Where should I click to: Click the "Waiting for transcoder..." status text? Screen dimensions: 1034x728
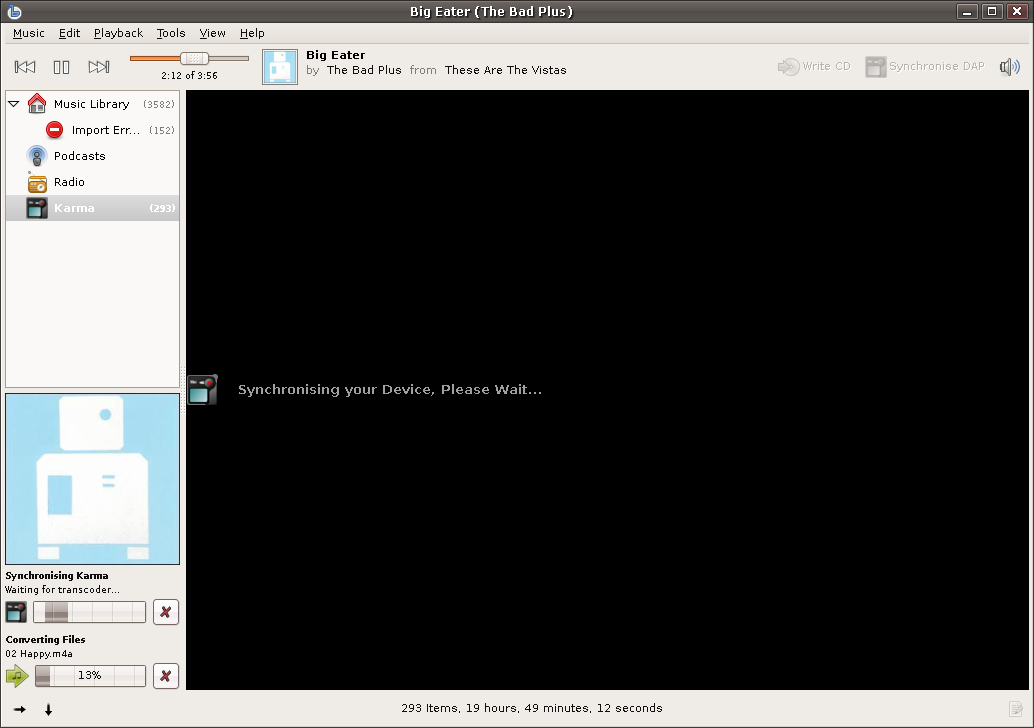63,590
